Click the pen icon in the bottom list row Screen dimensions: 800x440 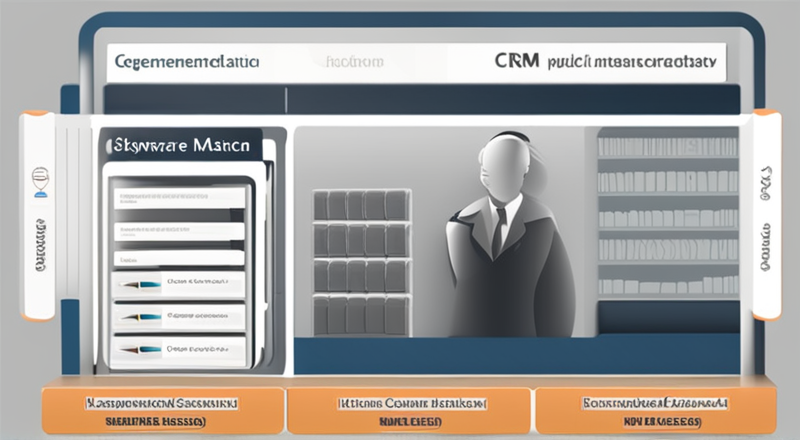click(x=140, y=350)
